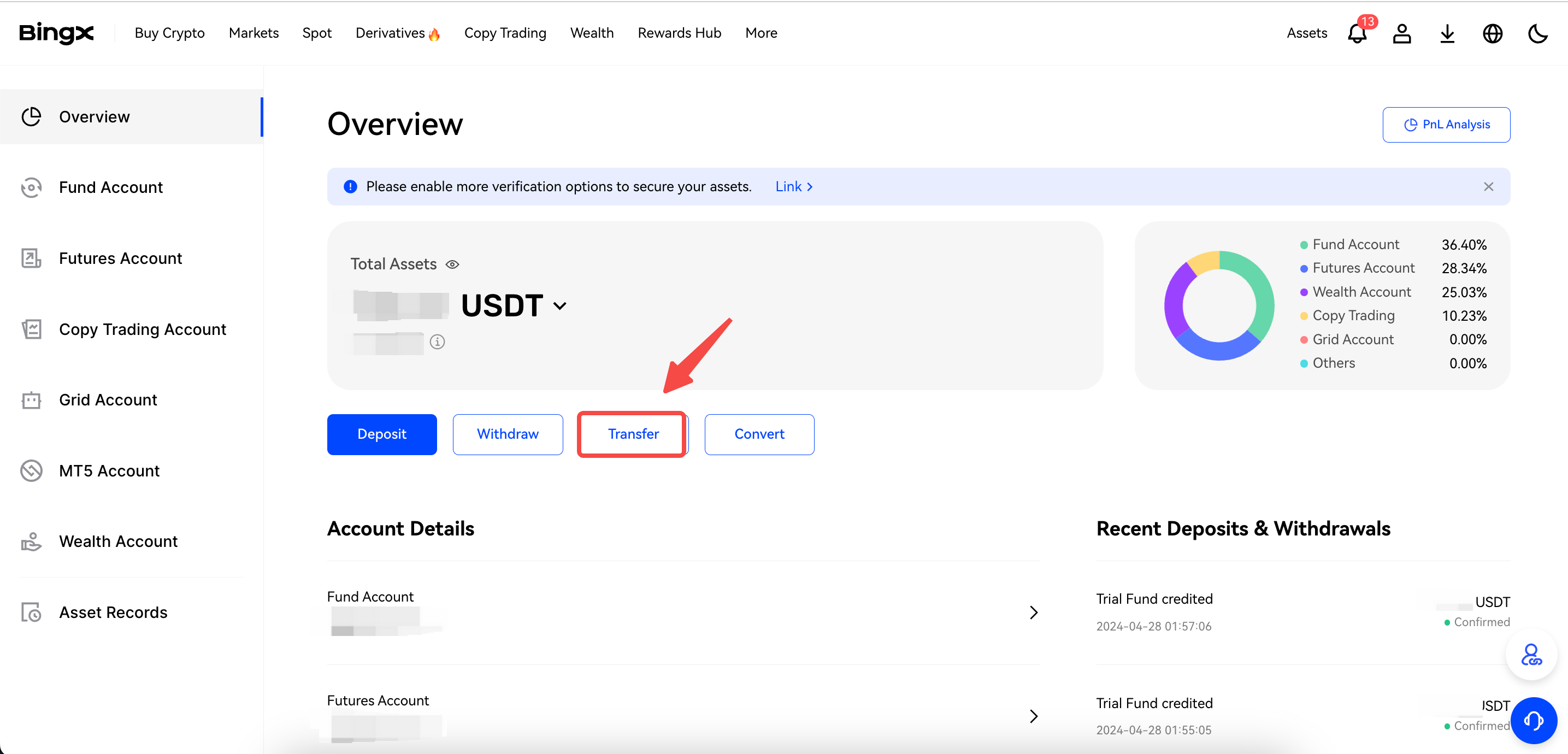Select Asset Records in sidebar
1568x754 pixels.
tap(132, 612)
